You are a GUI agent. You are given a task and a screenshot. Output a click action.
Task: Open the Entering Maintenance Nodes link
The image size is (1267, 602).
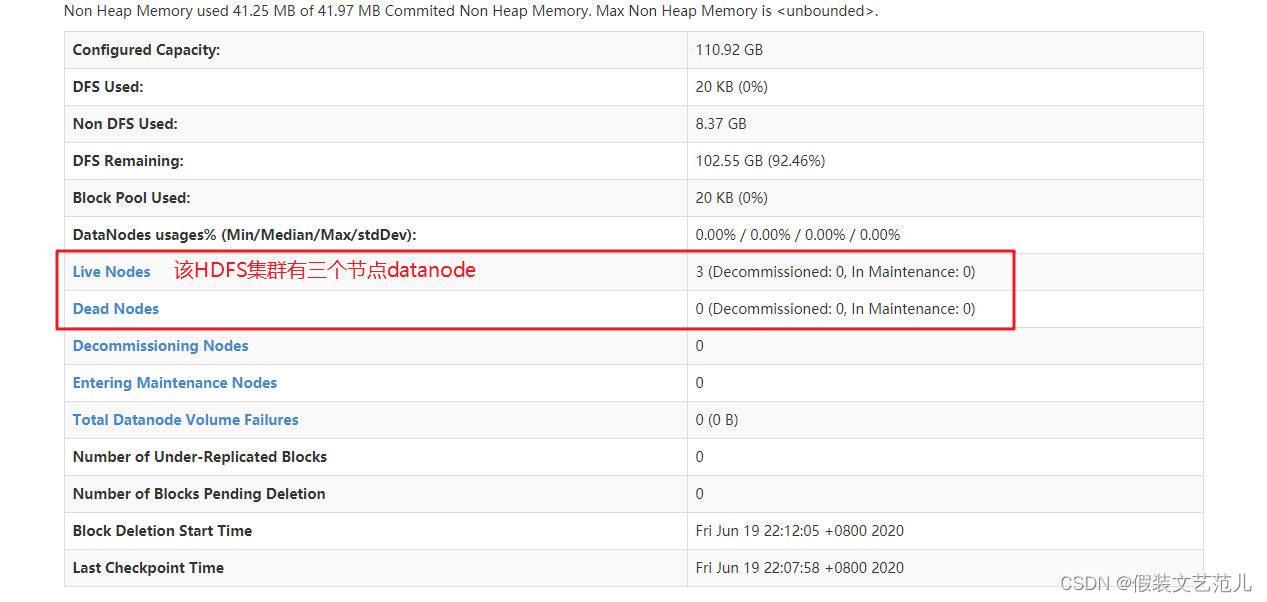point(175,383)
